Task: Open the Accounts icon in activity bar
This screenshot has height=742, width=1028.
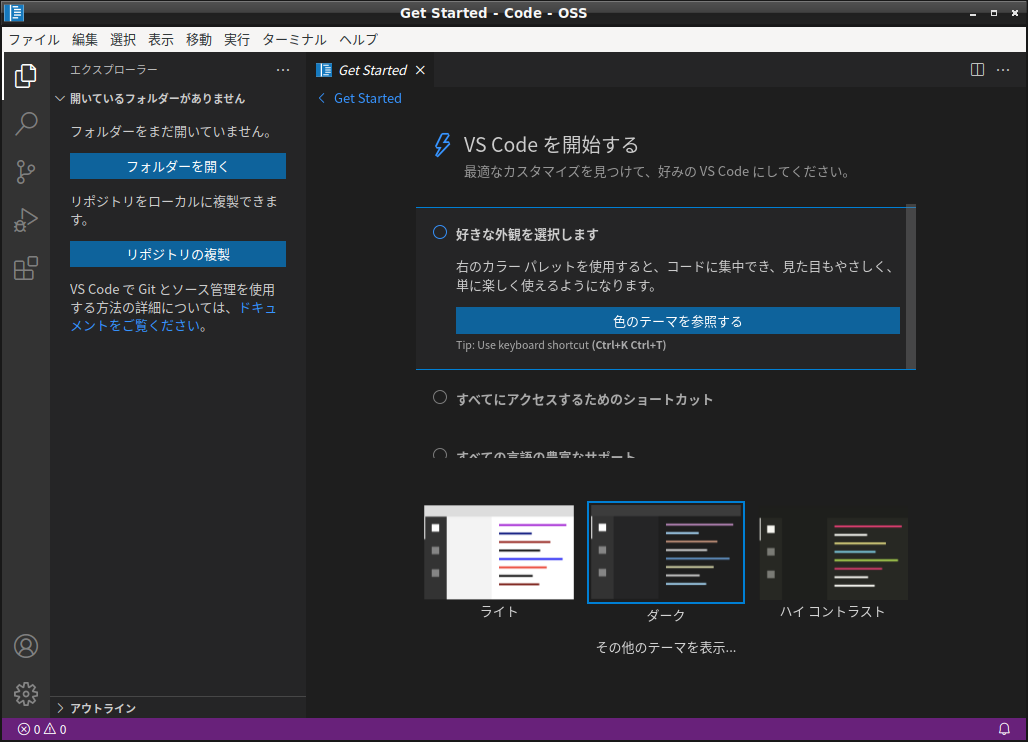Action: 26,646
